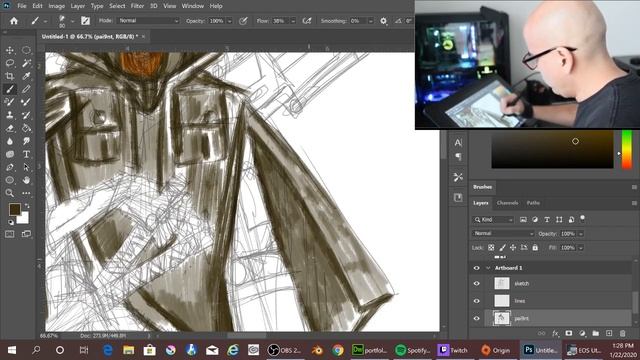This screenshot has height=360, width=640.
Task: Select the Crop tool
Action: [10, 76]
